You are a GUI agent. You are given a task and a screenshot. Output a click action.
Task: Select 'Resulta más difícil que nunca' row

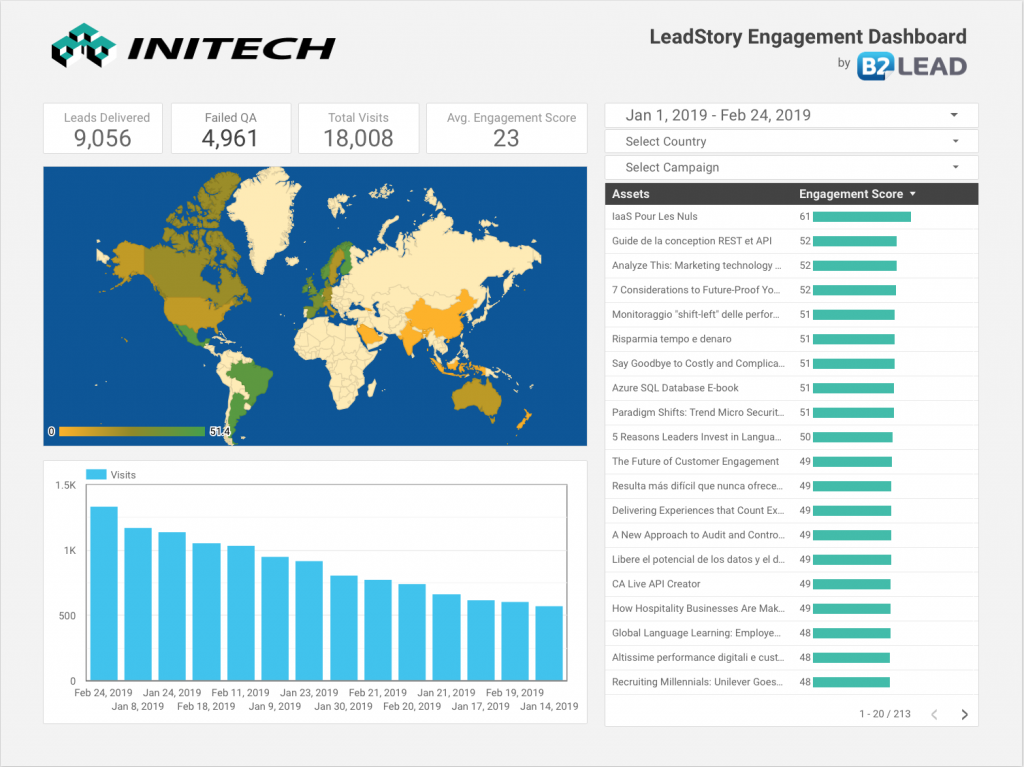click(x=792, y=486)
